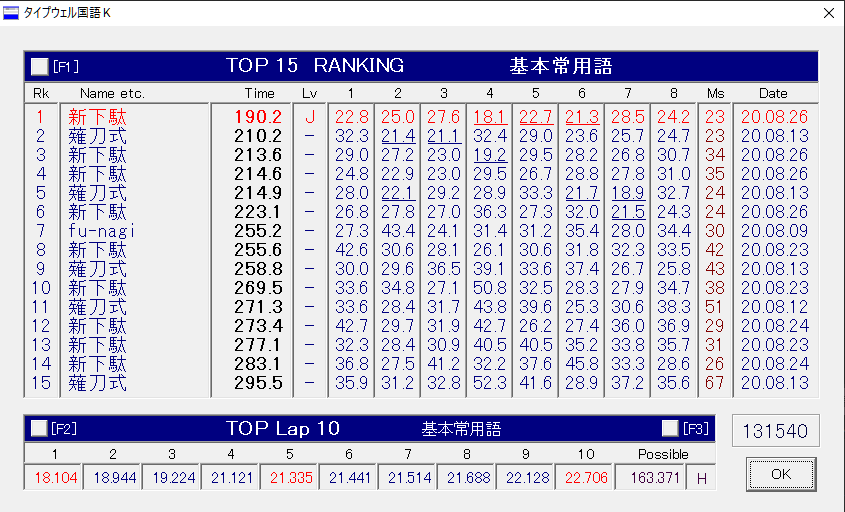Click the name fu-nagi in rank 7
This screenshot has width=845, height=512.
[x=101, y=231]
